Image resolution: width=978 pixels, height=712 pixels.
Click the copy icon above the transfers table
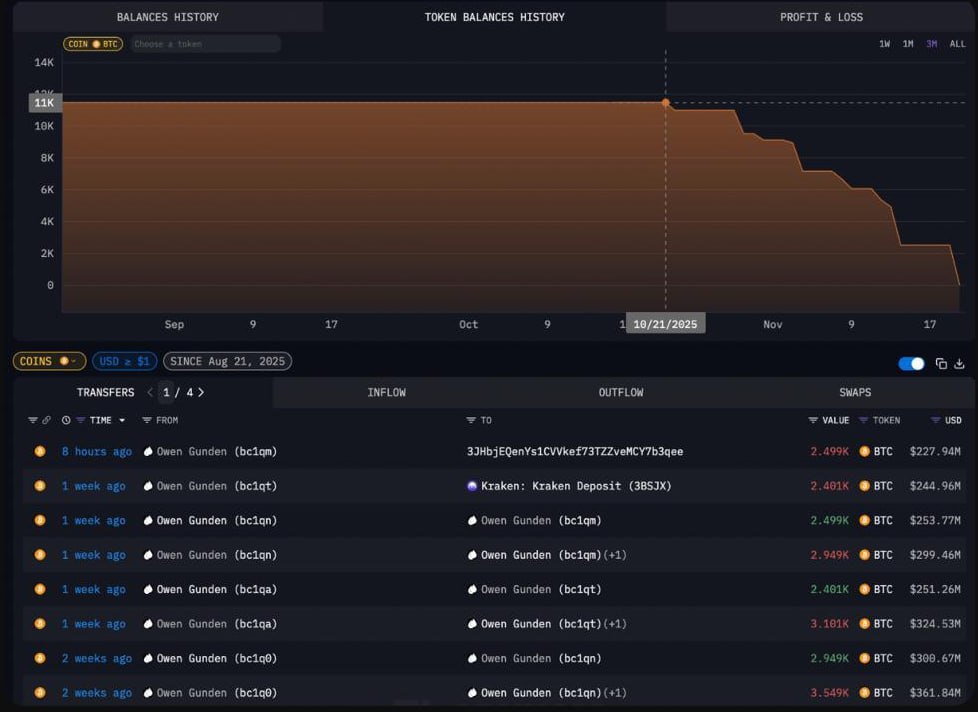pyautogui.click(x=941, y=364)
